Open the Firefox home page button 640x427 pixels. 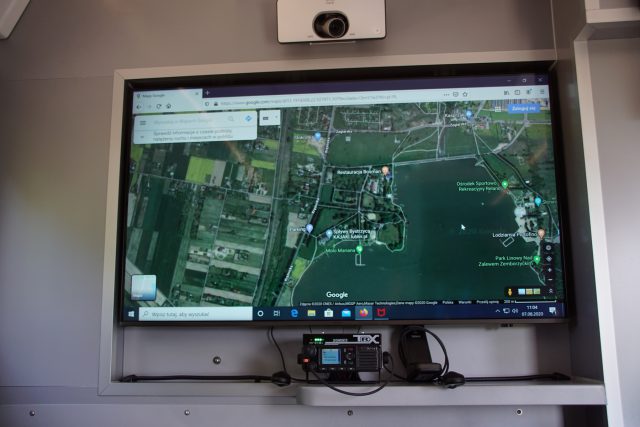[x=169, y=106]
